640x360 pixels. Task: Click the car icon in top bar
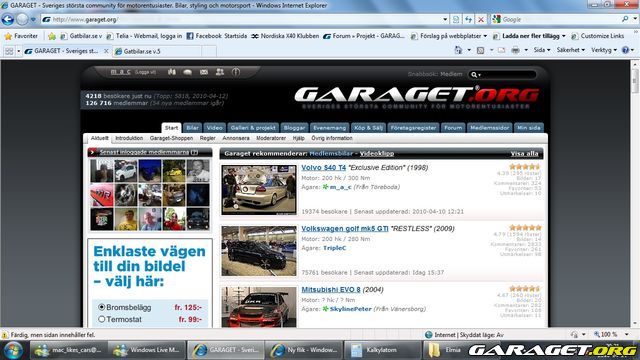coord(188,72)
